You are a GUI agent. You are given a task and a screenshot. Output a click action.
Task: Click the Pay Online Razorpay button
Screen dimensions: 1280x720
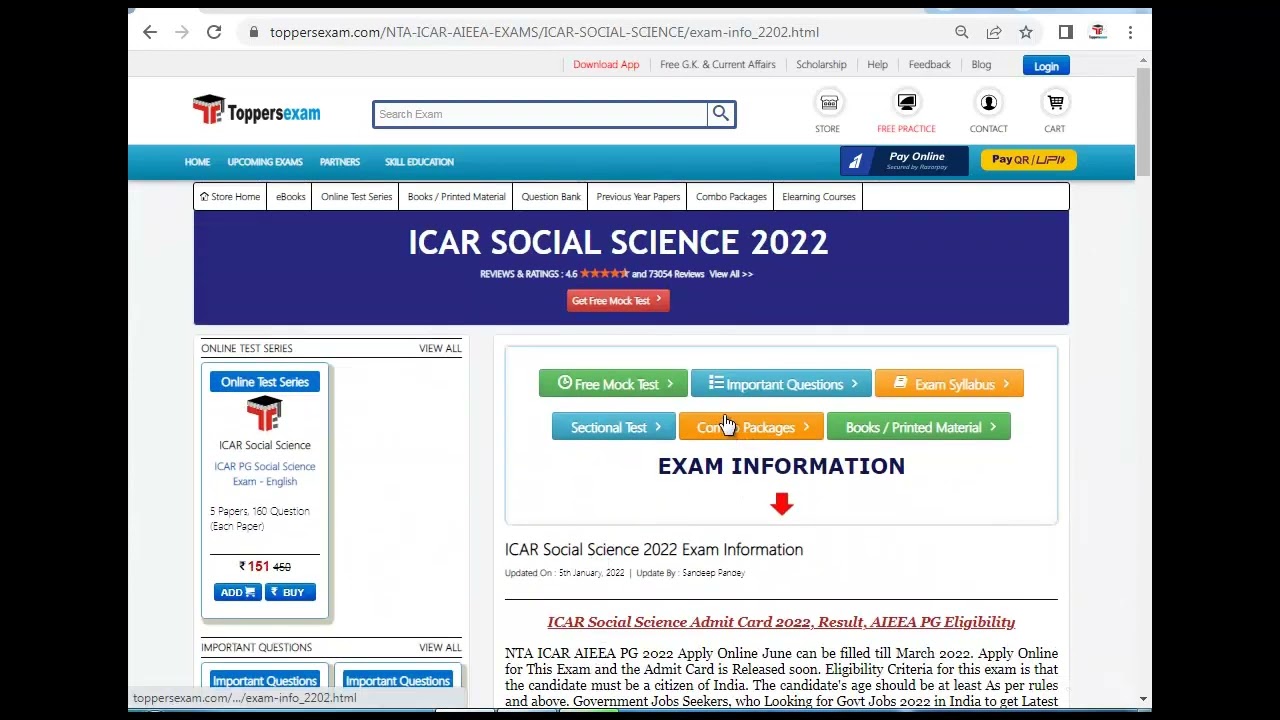[x=904, y=160]
